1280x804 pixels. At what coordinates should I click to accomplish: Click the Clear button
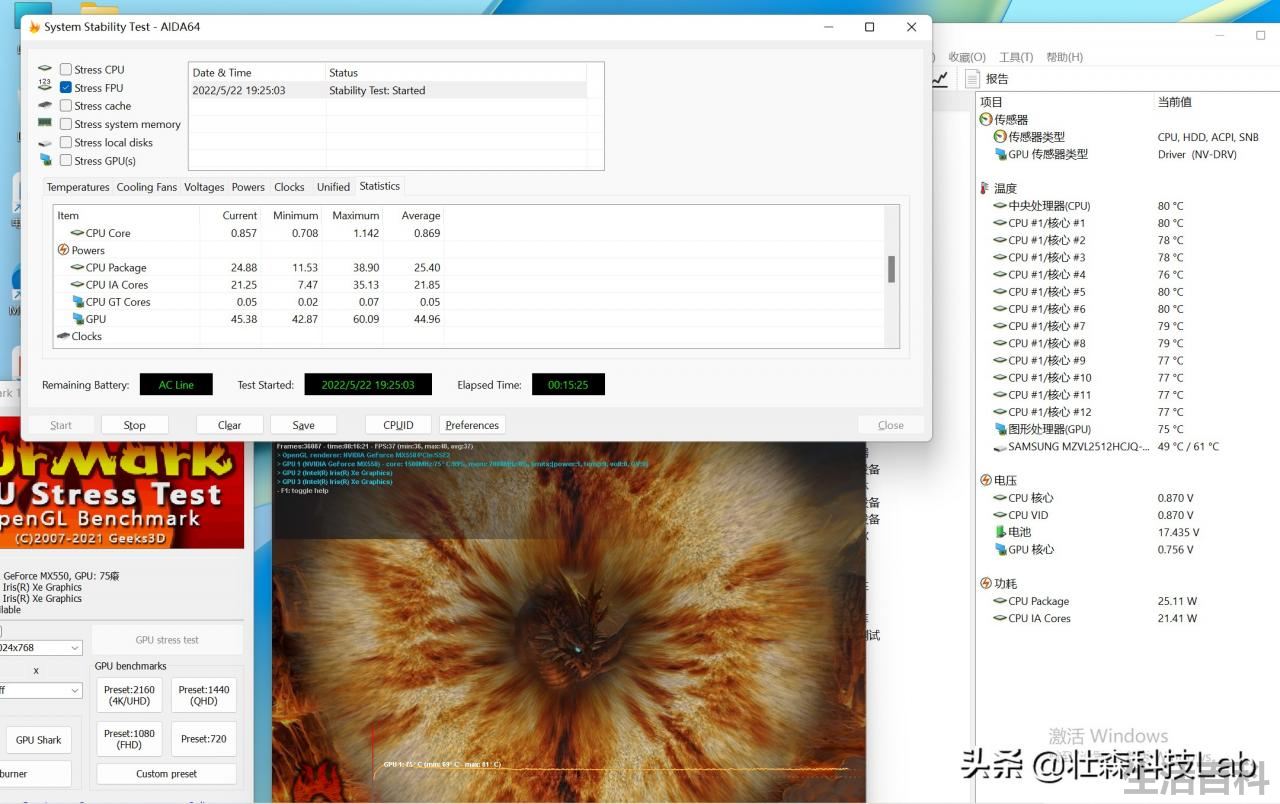(230, 425)
